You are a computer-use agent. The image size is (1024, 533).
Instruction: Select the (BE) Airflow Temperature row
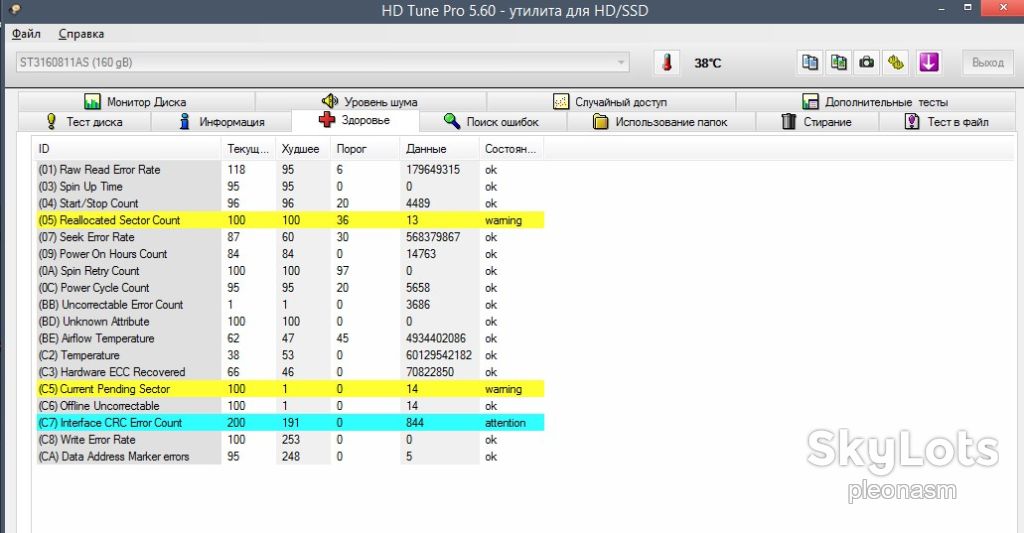pos(290,338)
